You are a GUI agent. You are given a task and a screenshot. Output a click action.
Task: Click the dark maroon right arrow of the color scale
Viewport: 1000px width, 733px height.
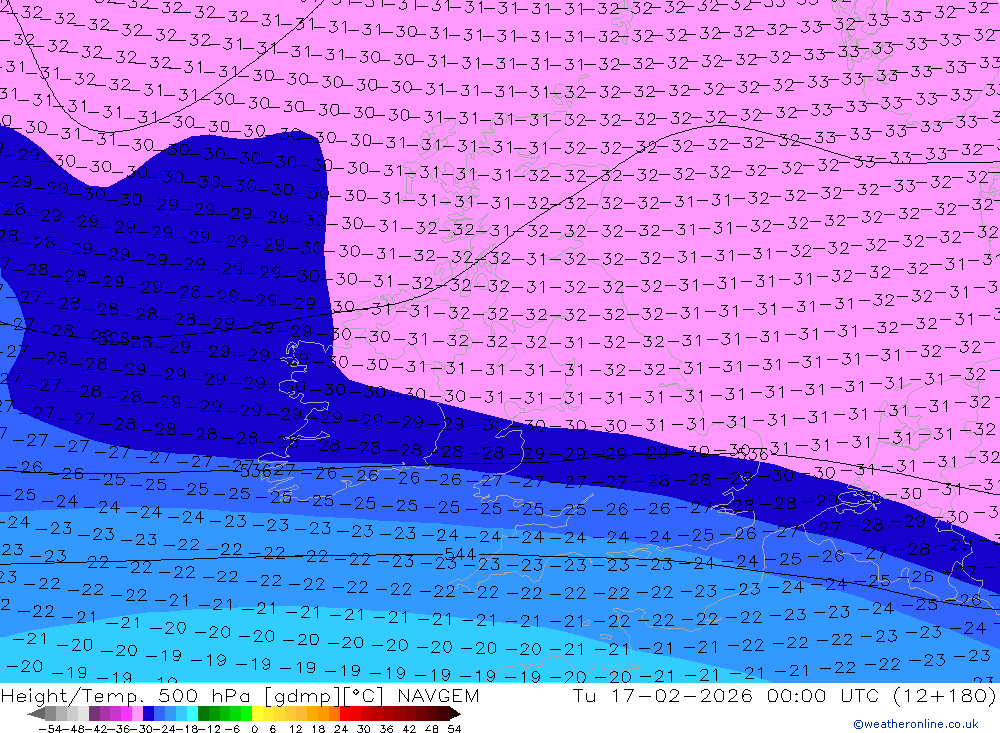(x=455, y=714)
